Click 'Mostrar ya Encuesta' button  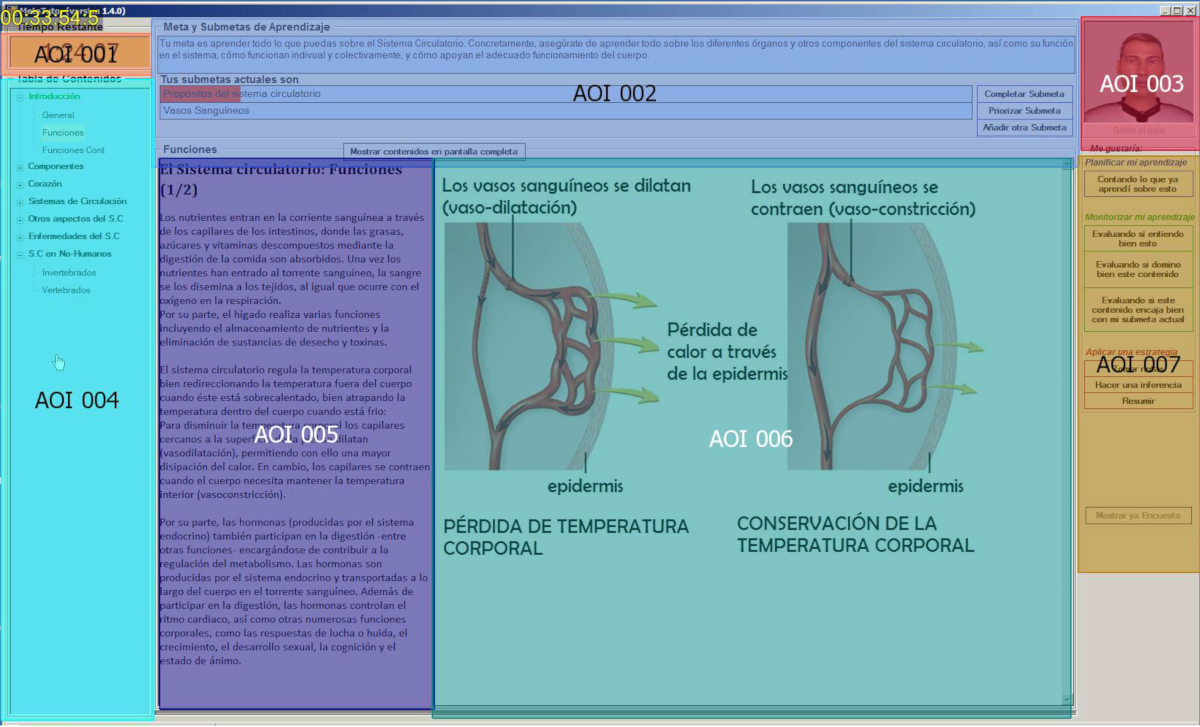[x=1138, y=516]
